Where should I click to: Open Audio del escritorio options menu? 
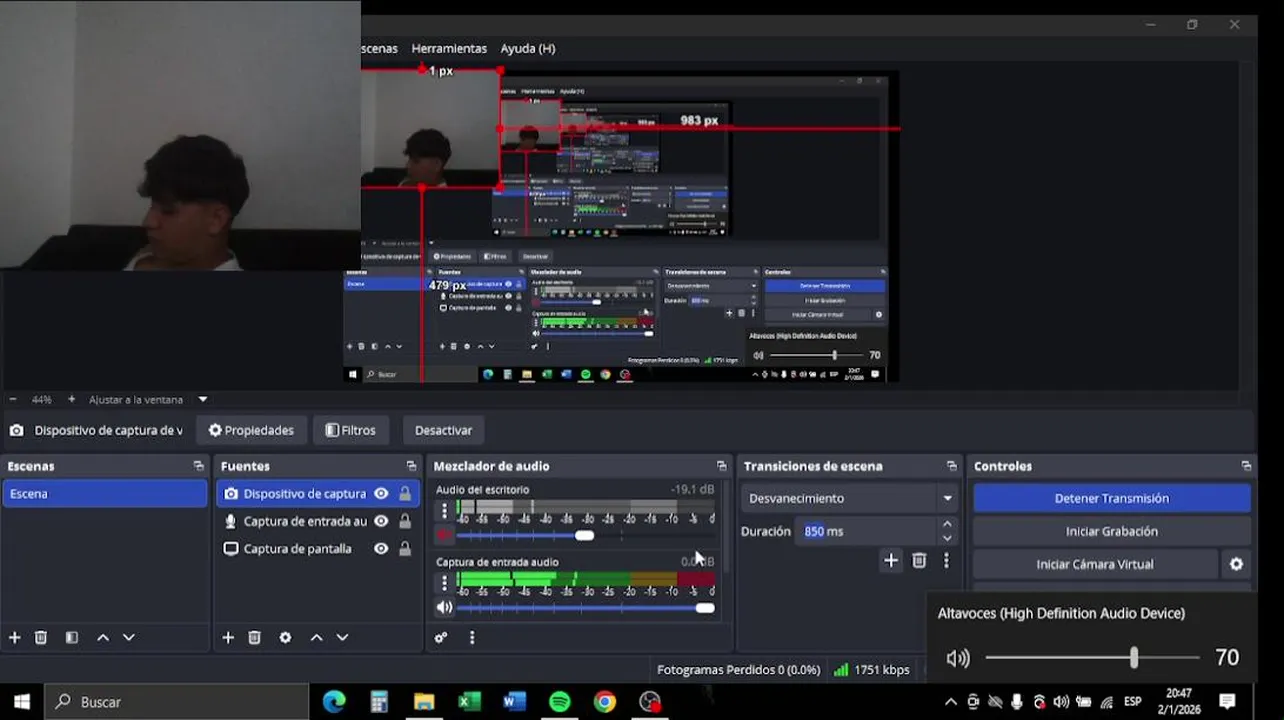[x=445, y=510]
